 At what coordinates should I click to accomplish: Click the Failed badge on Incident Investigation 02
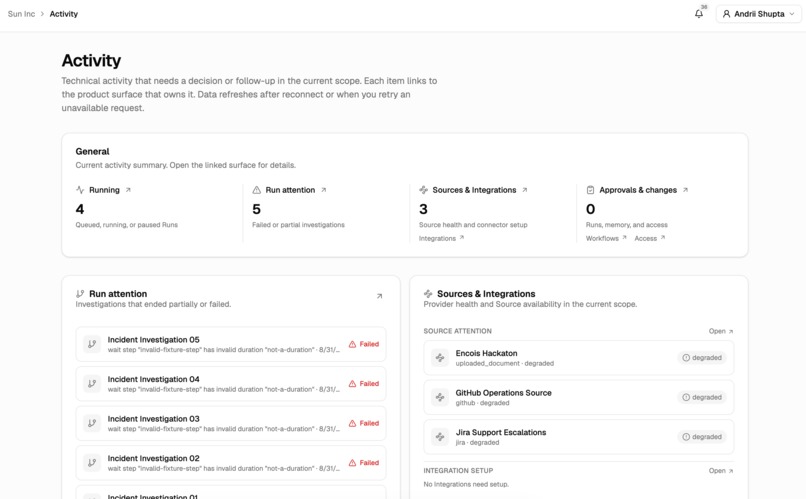click(x=364, y=463)
